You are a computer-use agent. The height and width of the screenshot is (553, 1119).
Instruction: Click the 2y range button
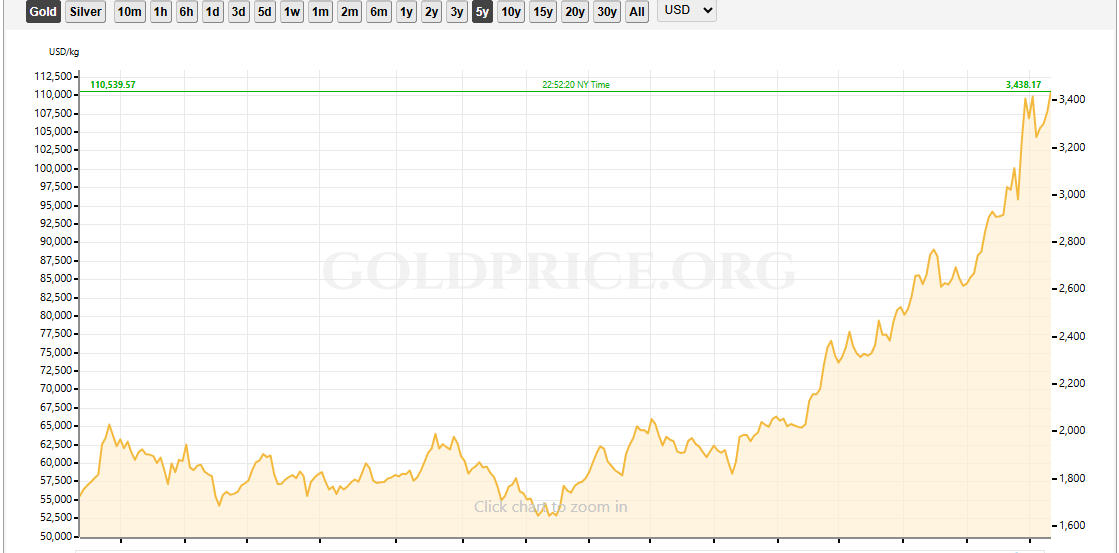coord(431,12)
